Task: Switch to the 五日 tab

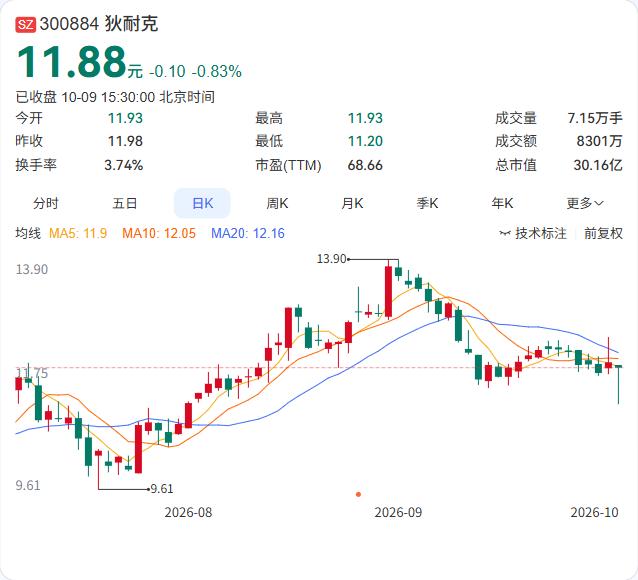Action: tap(125, 203)
